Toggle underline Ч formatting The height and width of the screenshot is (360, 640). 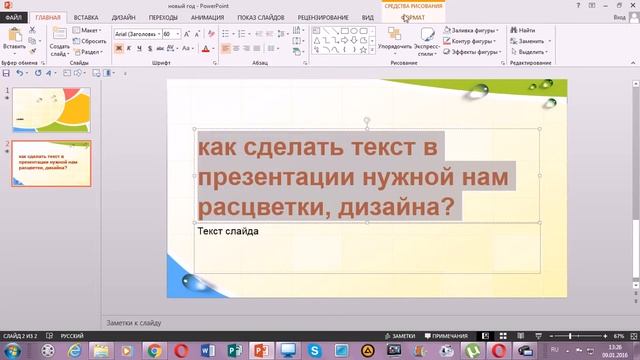coord(139,49)
